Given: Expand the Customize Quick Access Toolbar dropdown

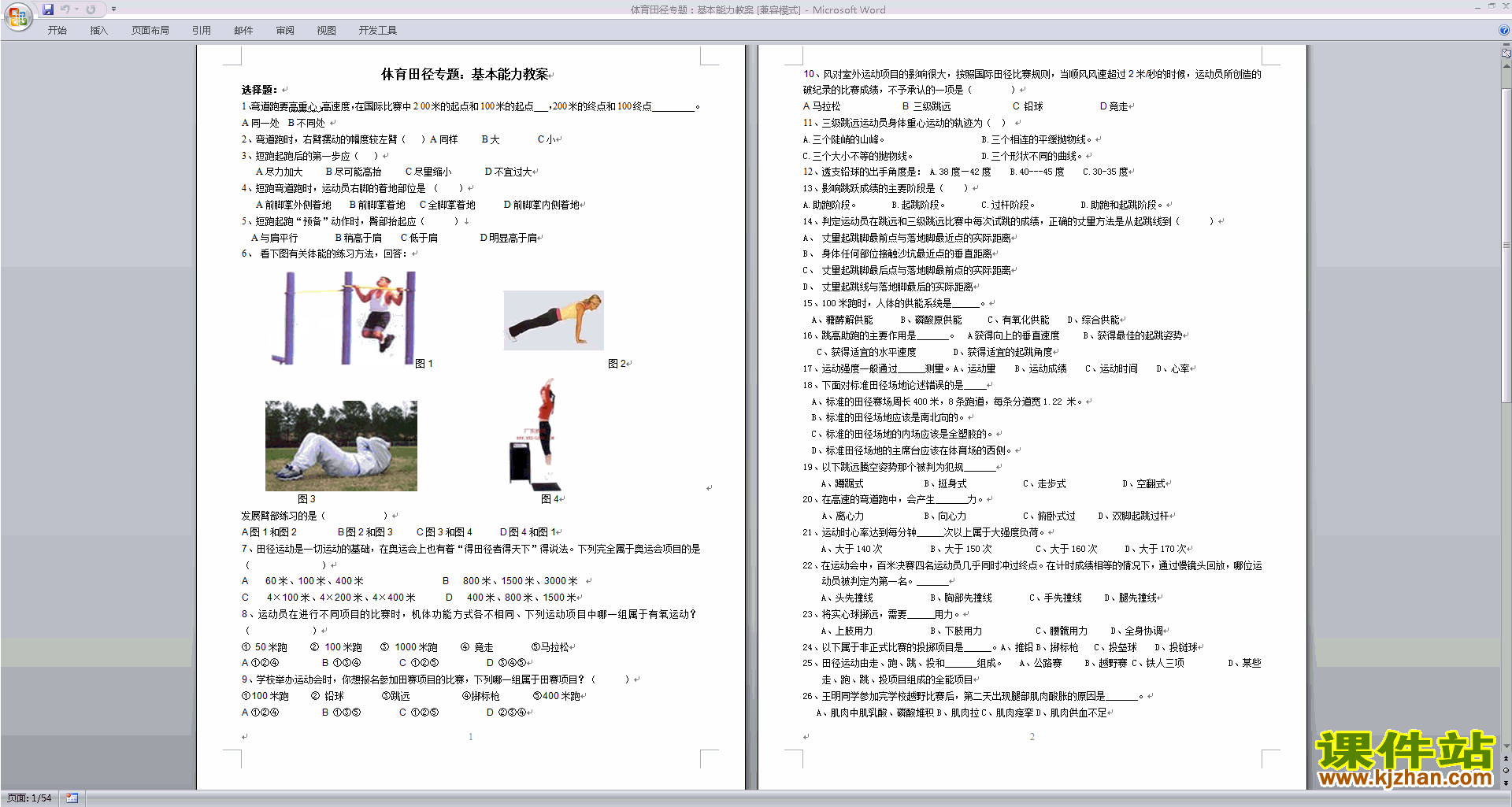Looking at the screenshot, I should click(x=113, y=9).
